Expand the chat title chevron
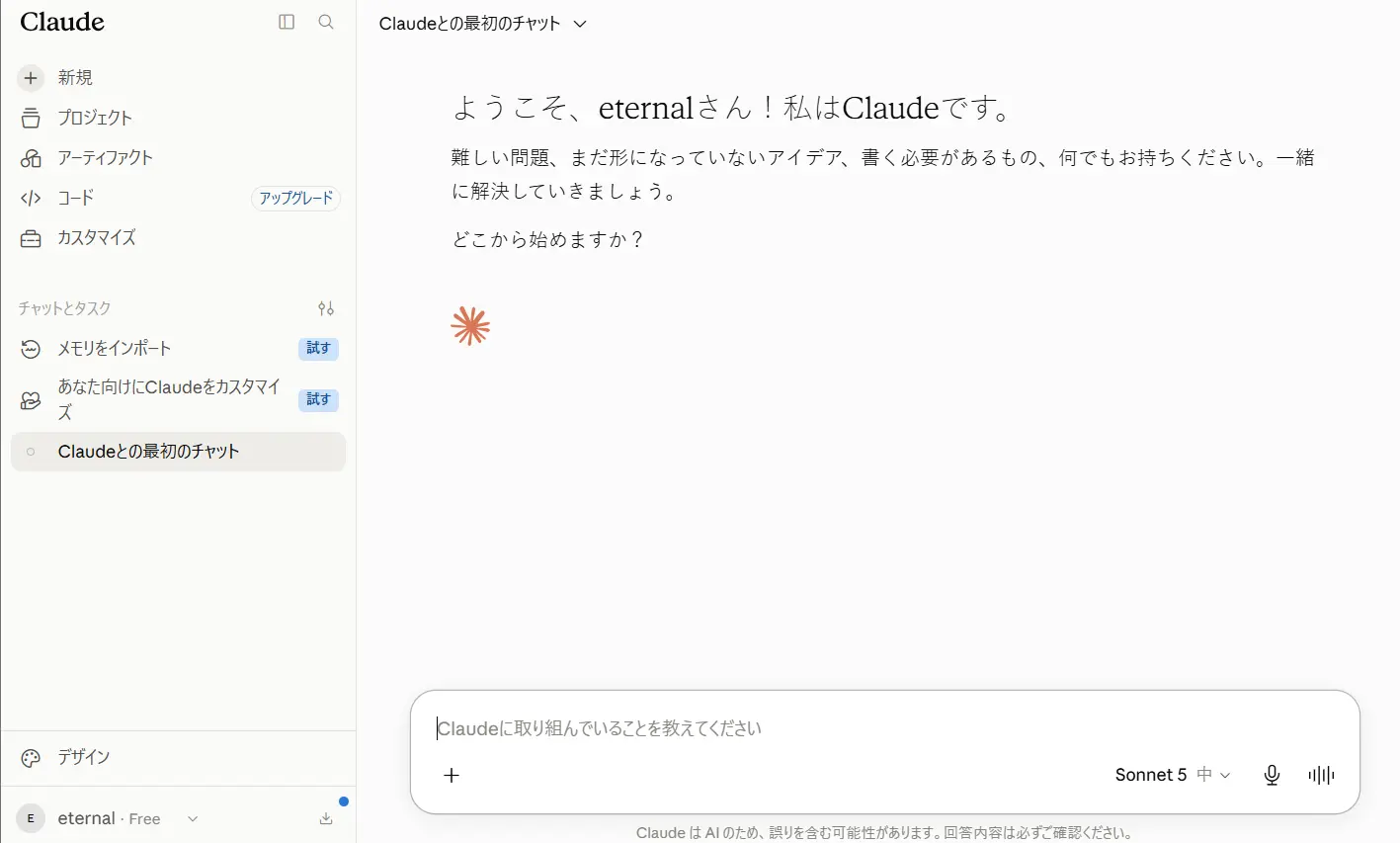Screen dimensions: 1400x843 [x=580, y=24]
